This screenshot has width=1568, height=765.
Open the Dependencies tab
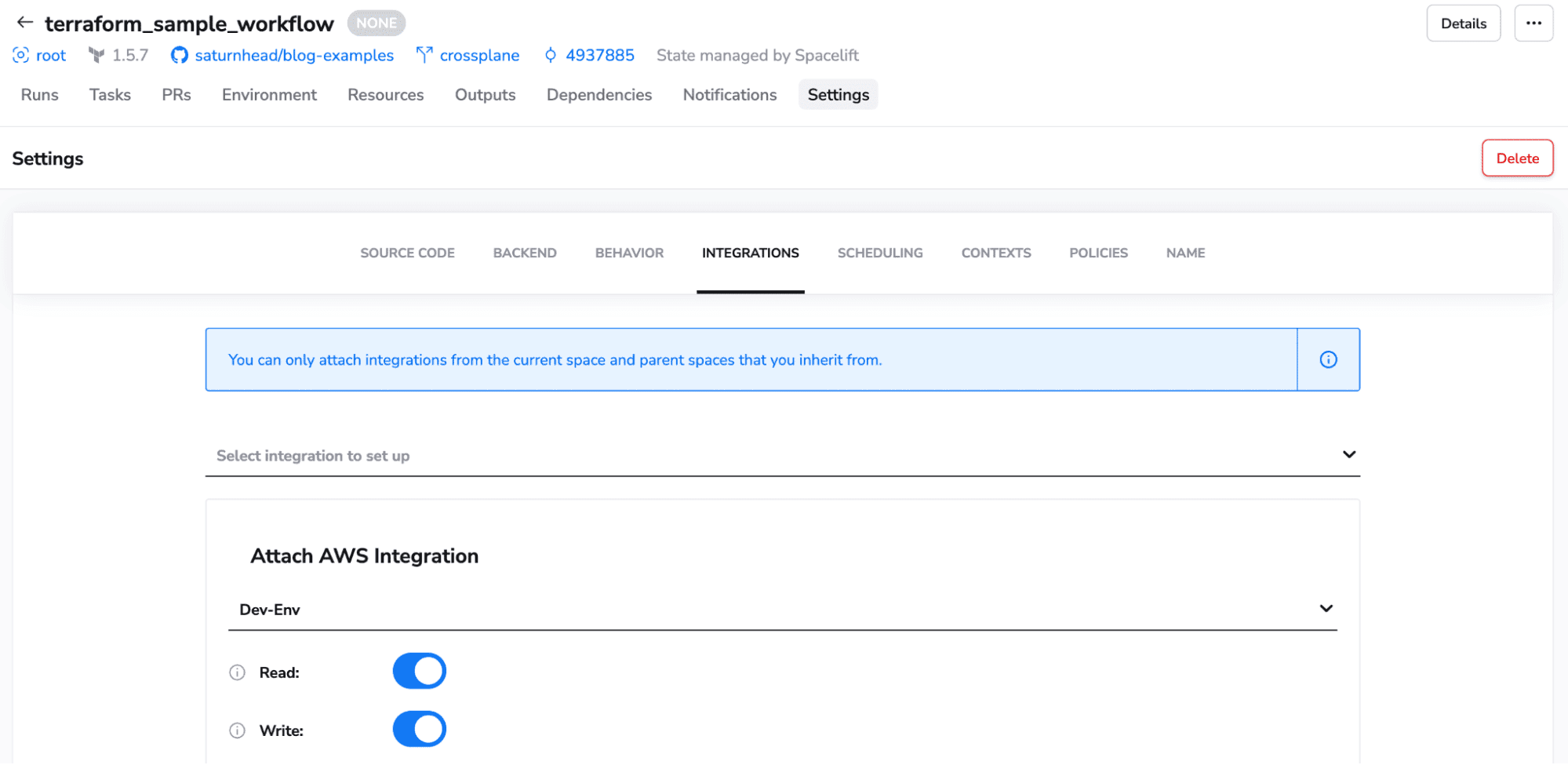pyautogui.click(x=598, y=94)
